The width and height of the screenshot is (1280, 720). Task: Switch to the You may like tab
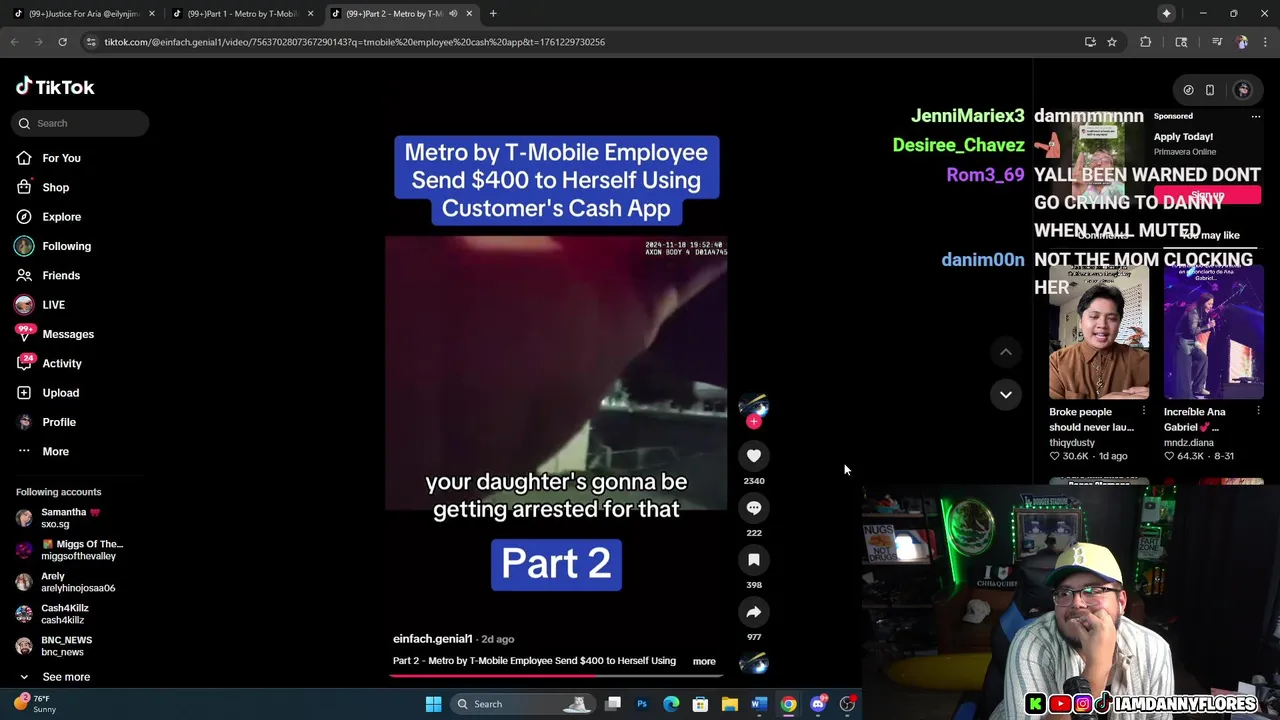coord(1210,236)
